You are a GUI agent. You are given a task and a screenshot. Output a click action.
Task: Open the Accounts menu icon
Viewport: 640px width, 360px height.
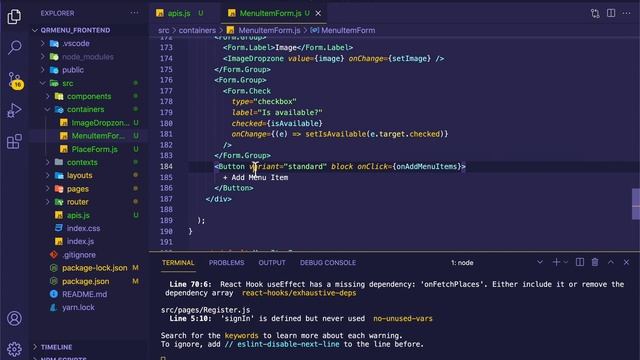14,318
